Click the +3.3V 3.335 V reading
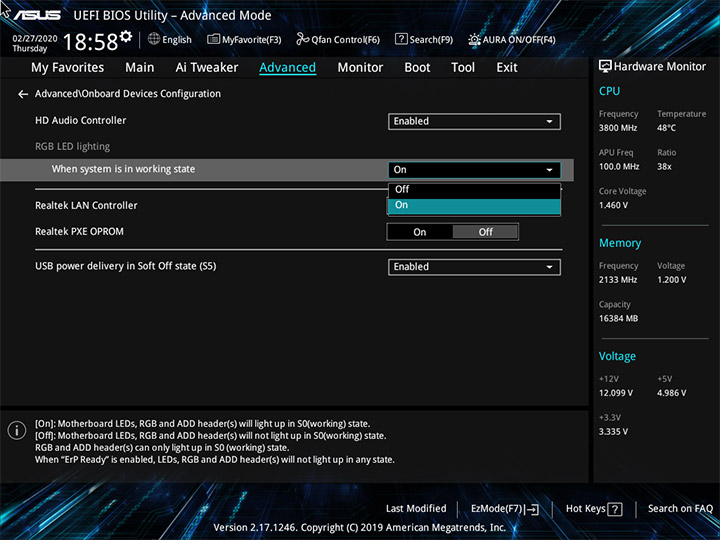Image resolution: width=720 pixels, height=540 pixels. (x=613, y=432)
